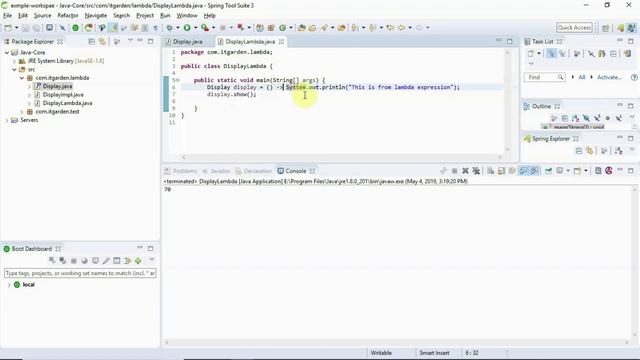This screenshot has height=360, width=640.
Task: Click the Debug bug icon in toolbar
Action: pyautogui.click(x=169, y=28)
